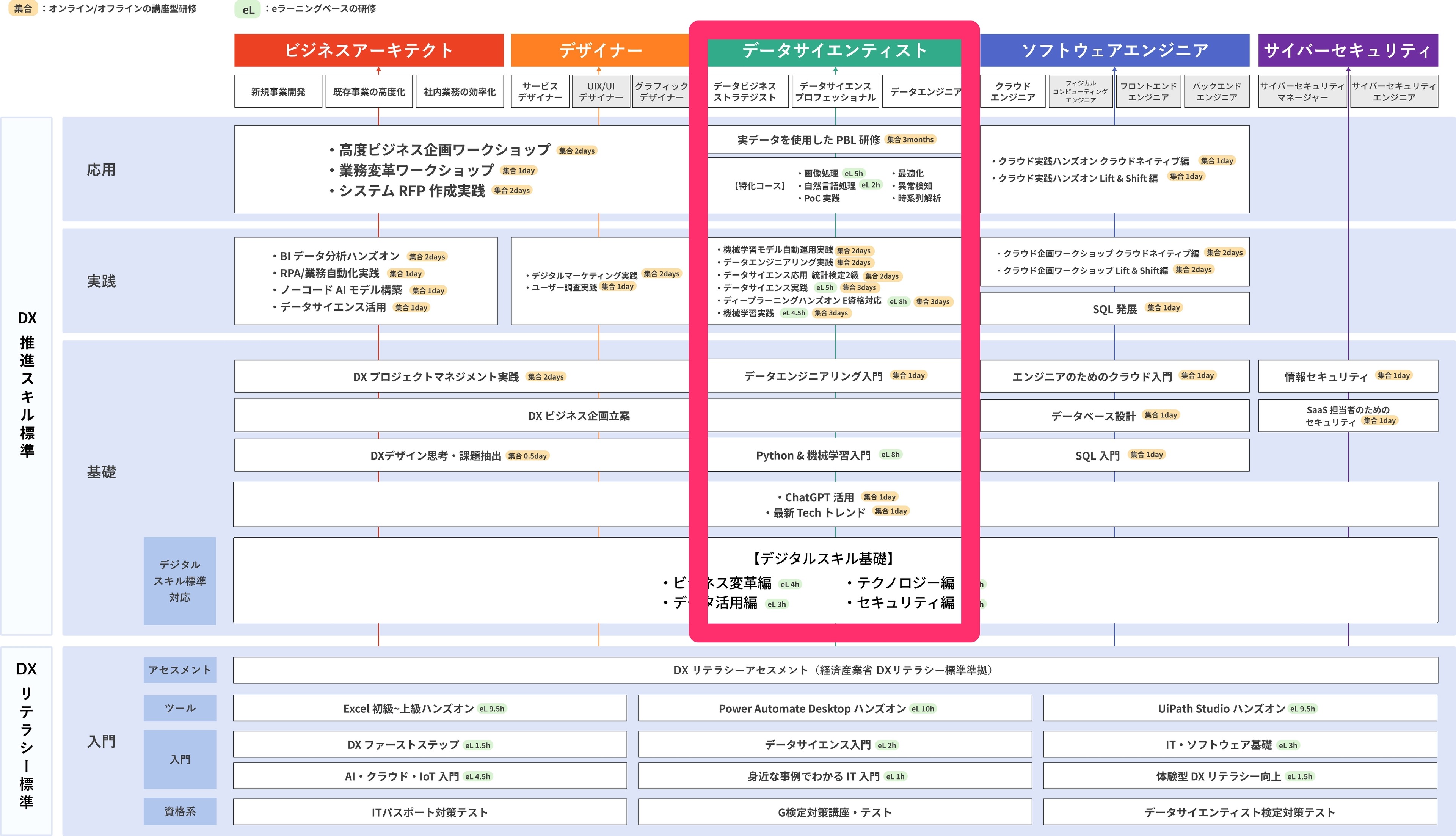Screen dimensions: 1456x836
Task: Click the サイバーセキュリティ header
Action: 1348,50
